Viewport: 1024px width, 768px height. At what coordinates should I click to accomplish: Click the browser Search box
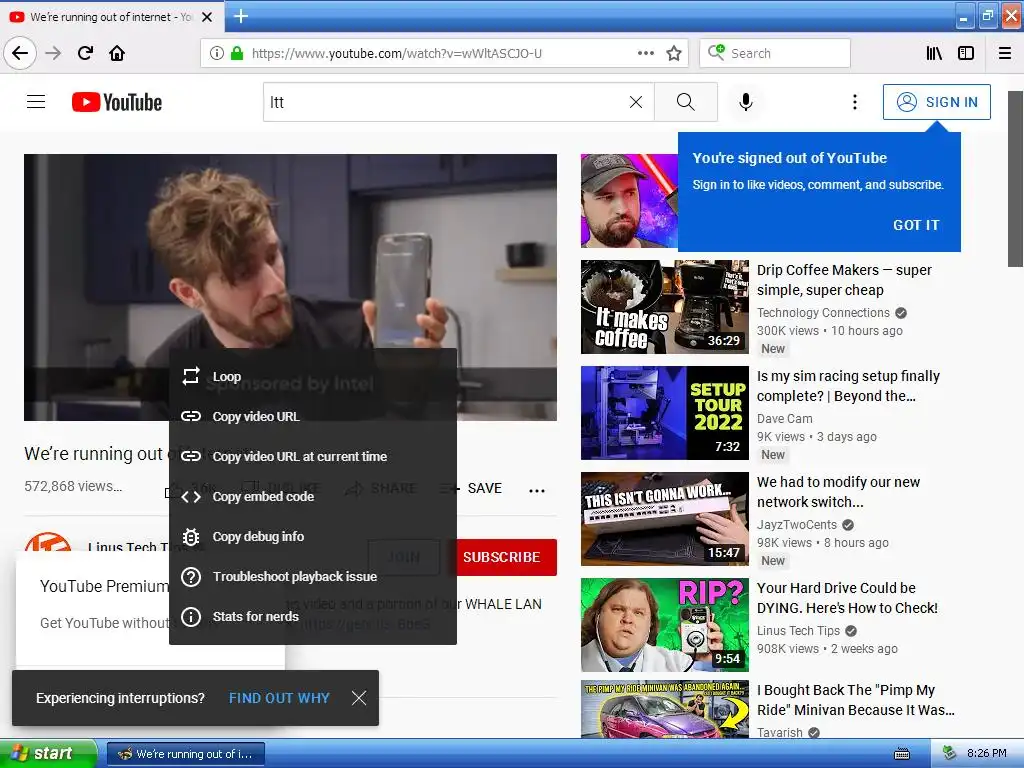tap(775, 53)
